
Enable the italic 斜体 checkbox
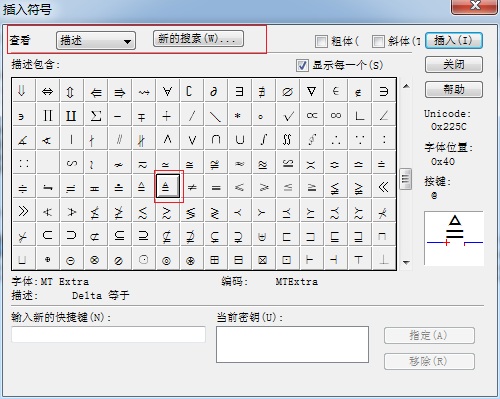coord(378,42)
